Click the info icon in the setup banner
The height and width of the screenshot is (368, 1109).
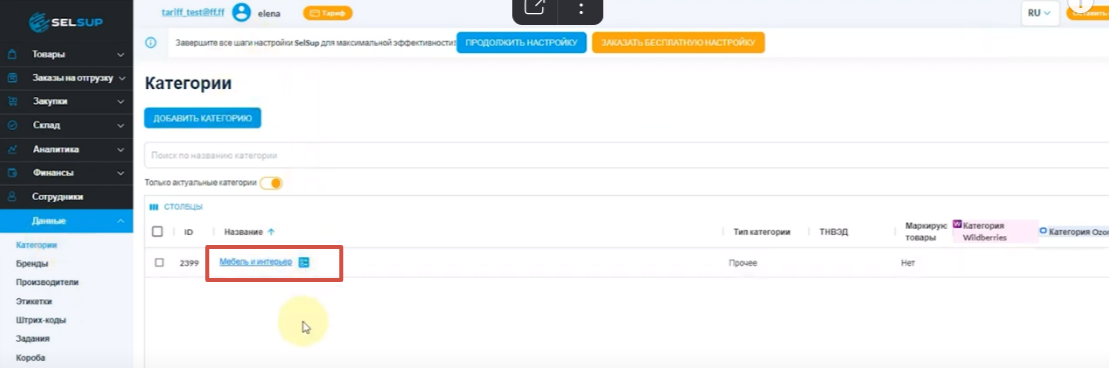(150, 42)
